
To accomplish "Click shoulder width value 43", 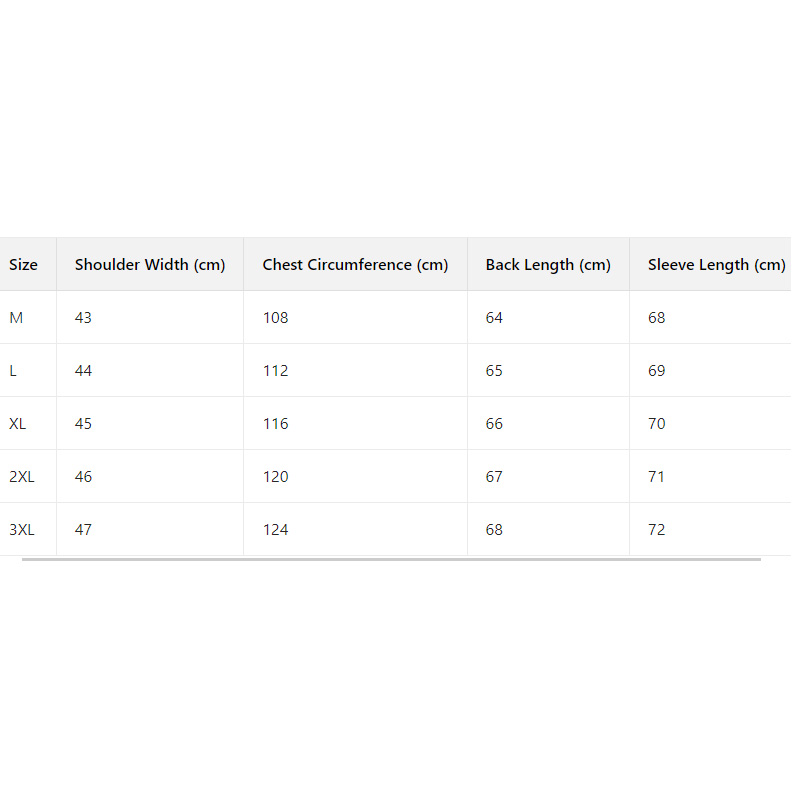I will [83, 318].
